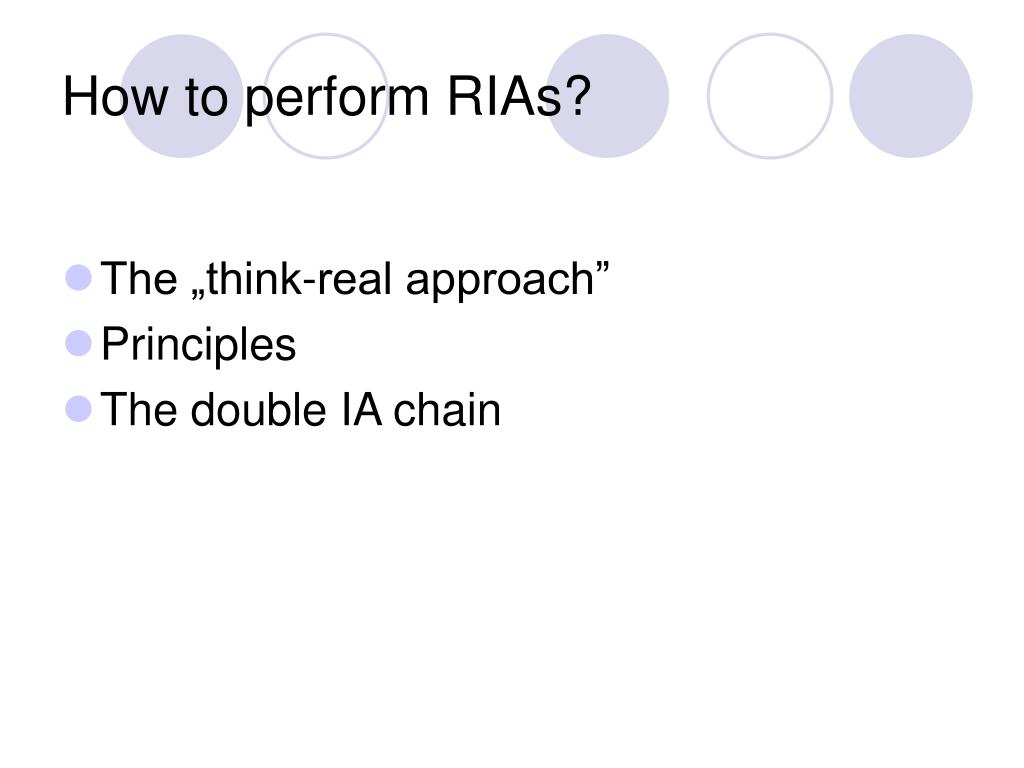
Task: Click the word "How" in the title
Action: (x=116, y=97)
